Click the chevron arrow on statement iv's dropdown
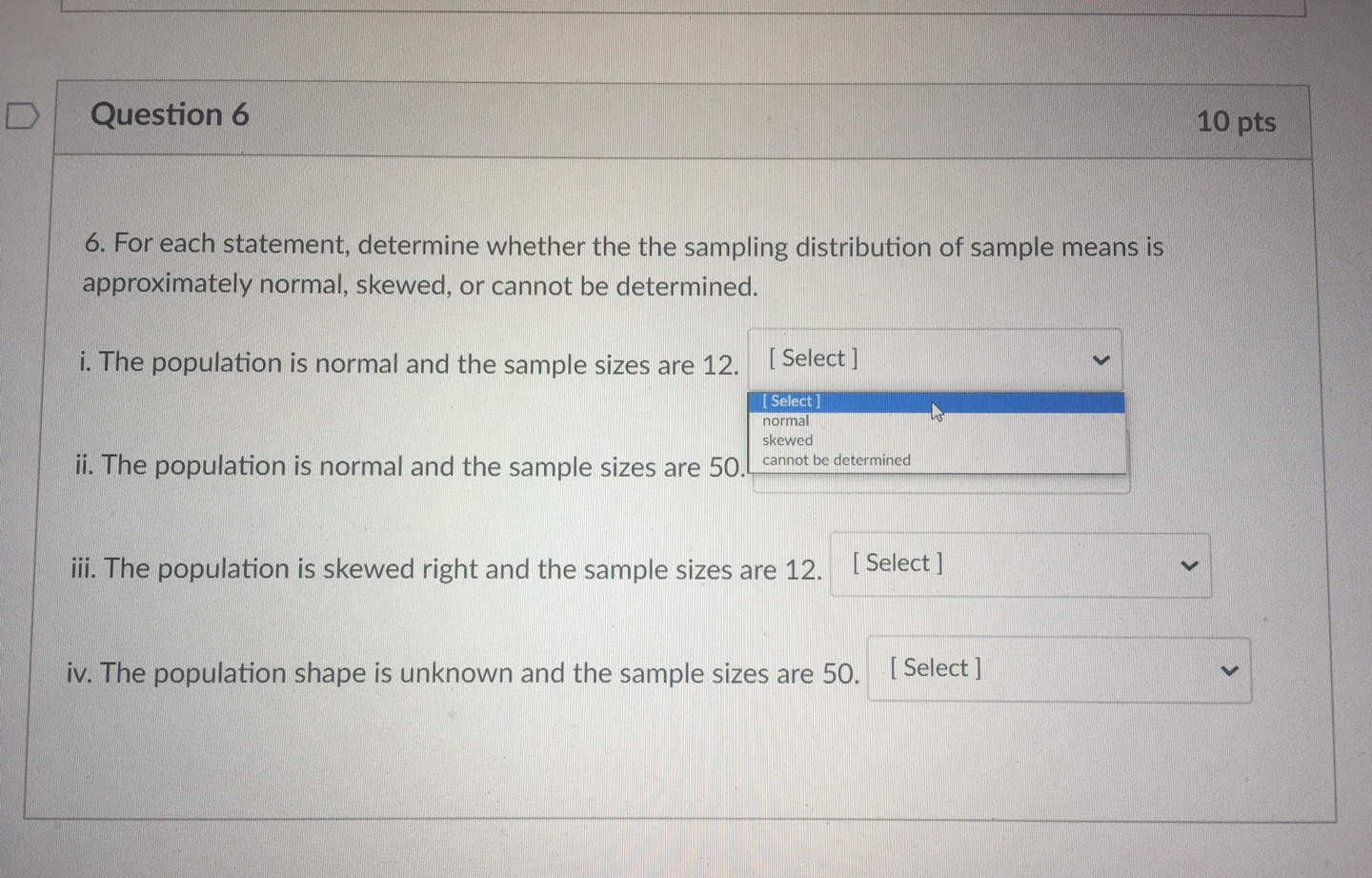This screenshot has width=1372, height=878. [x=1229, y=669]
